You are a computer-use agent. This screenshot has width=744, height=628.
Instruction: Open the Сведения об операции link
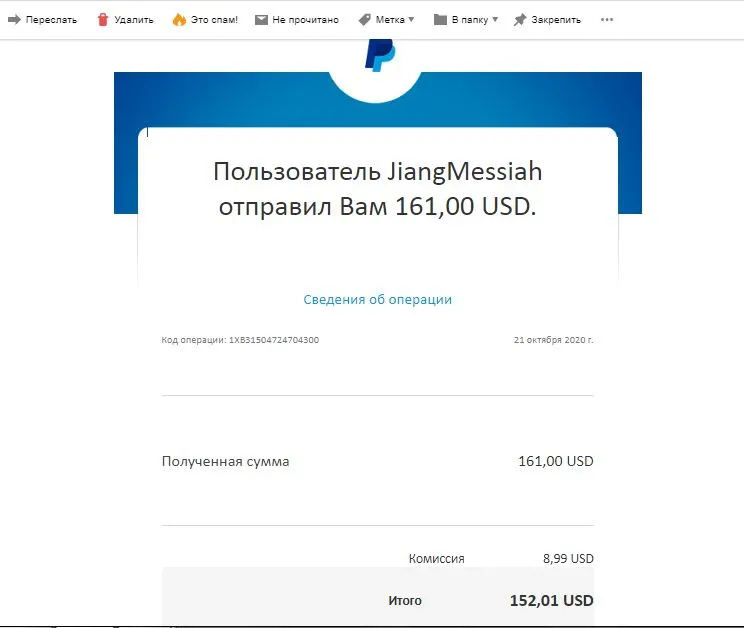pyautogui.click(x=378, y=299)
